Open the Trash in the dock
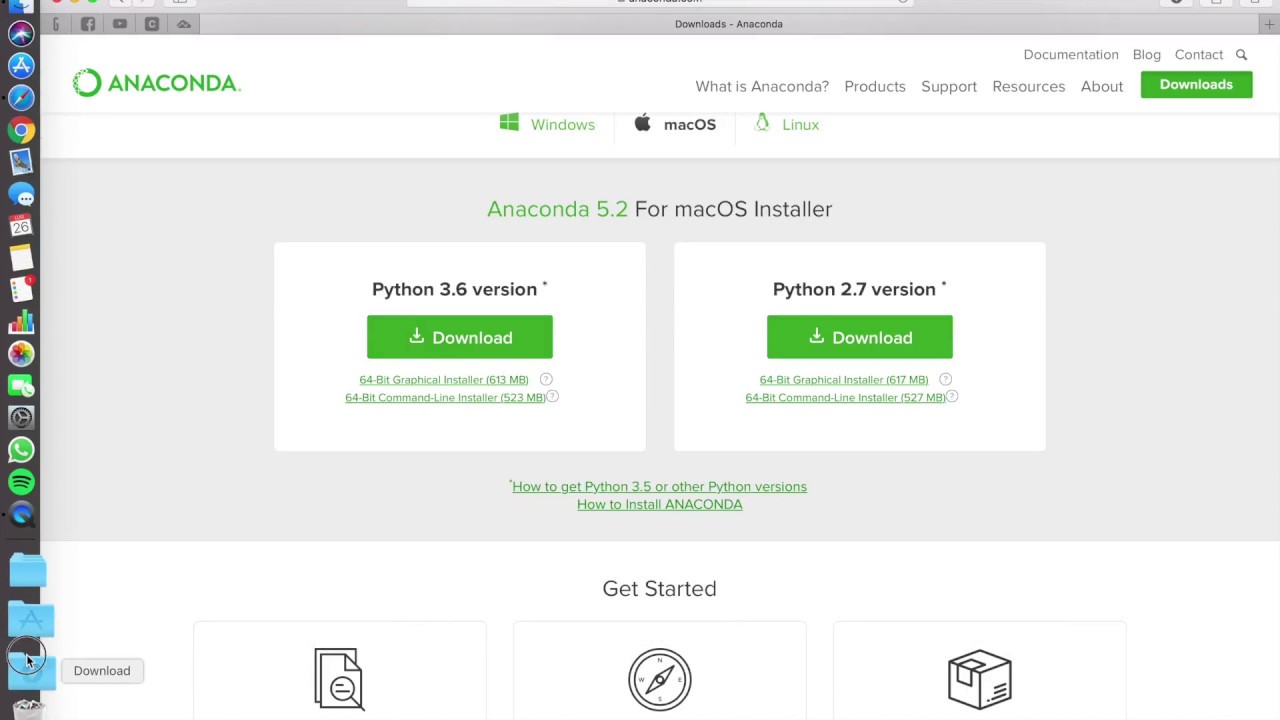Viewport: 1280px width, 720px height. (28, 708)
